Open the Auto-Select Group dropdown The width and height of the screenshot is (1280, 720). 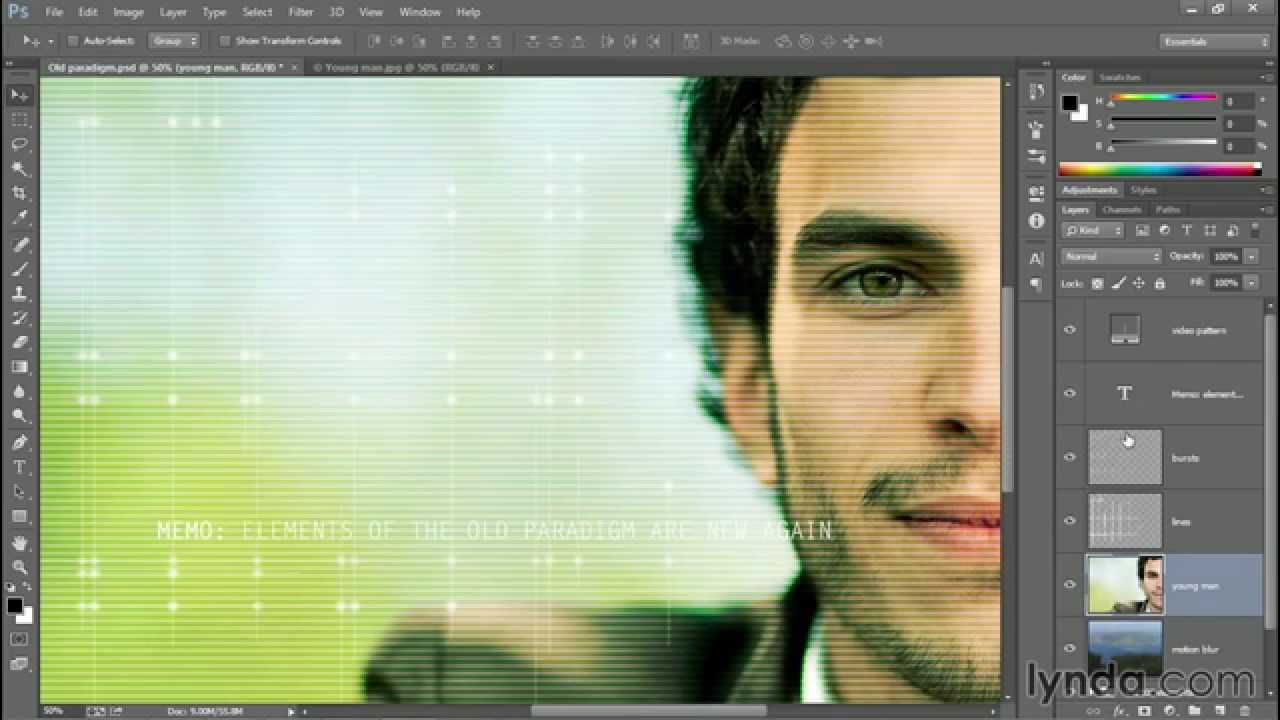(x=174, y=41)
